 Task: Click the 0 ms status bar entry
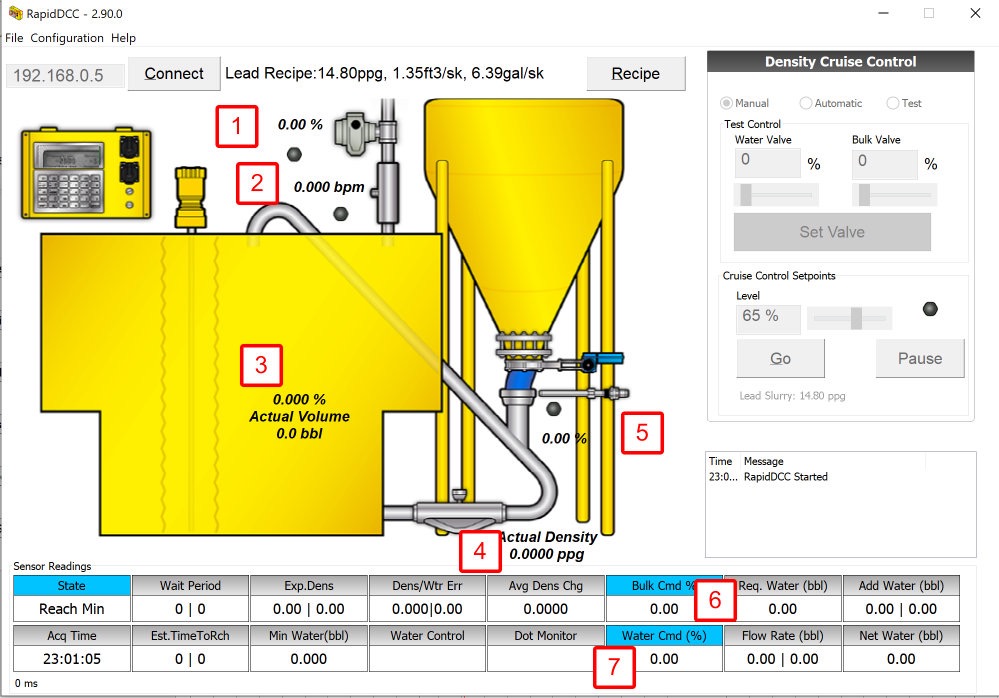point(26,683)
